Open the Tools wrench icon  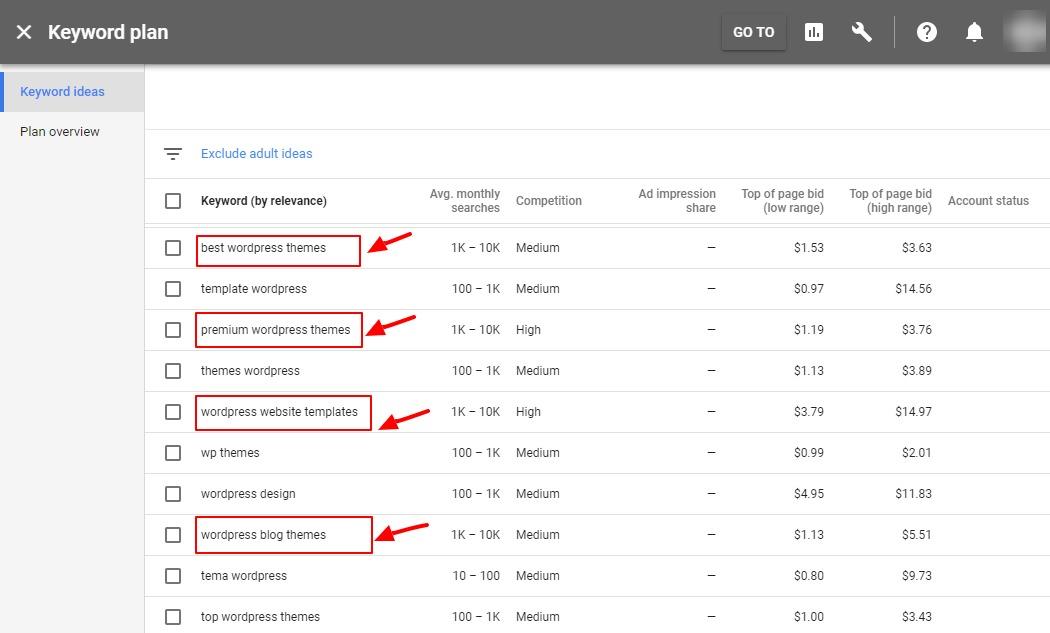(861, 32)
